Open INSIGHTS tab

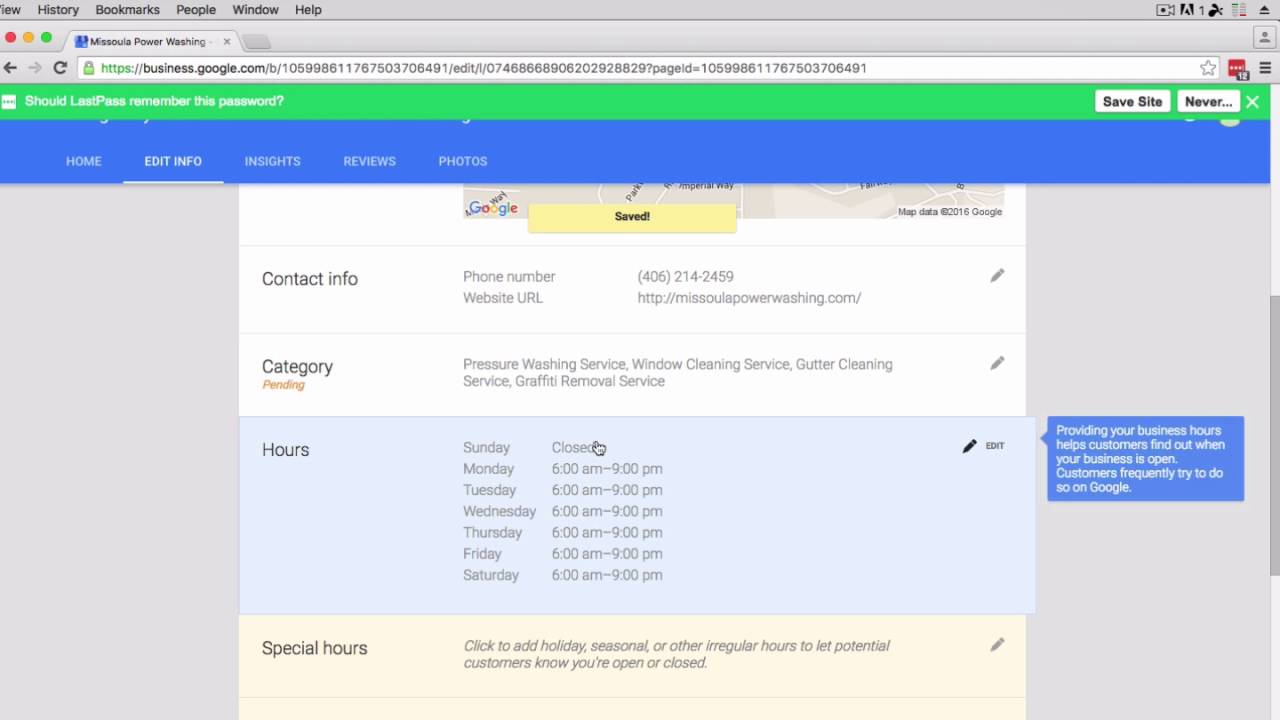[x=272, y=161]
